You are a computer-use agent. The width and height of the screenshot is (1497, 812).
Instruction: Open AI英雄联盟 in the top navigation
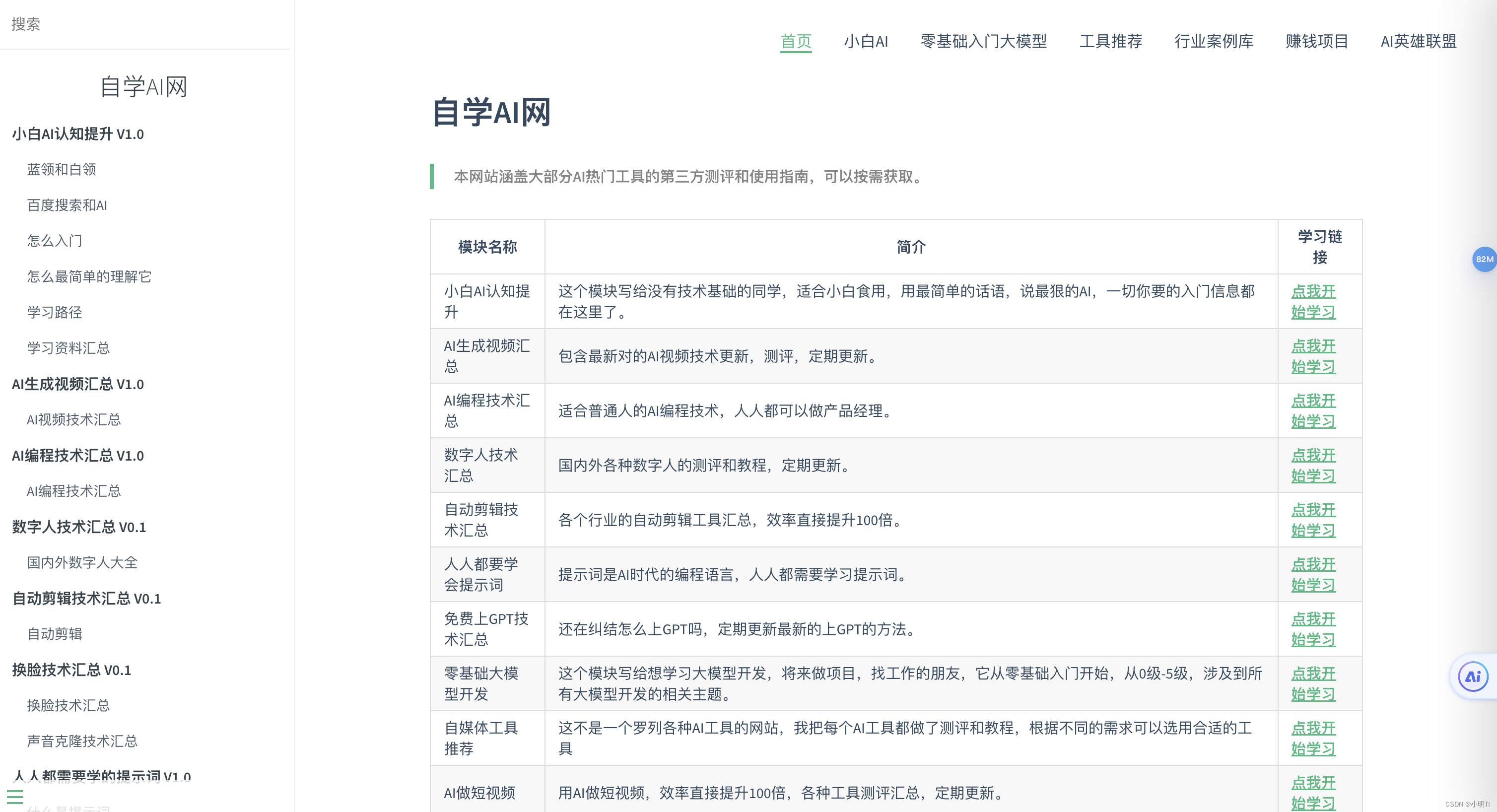click(x=1419, y=41)
